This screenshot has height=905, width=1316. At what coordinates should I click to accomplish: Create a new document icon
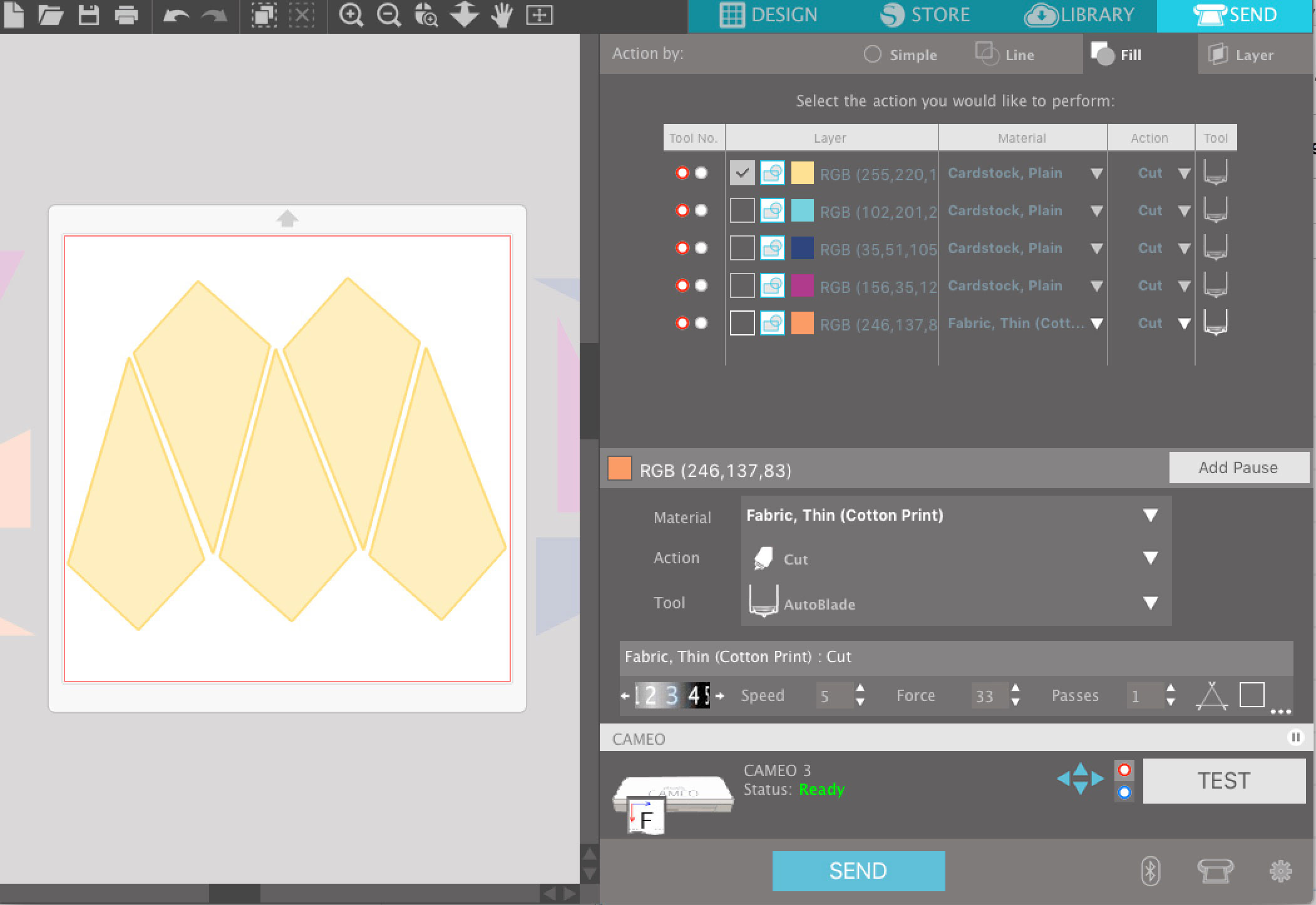[x=14, y=14]
